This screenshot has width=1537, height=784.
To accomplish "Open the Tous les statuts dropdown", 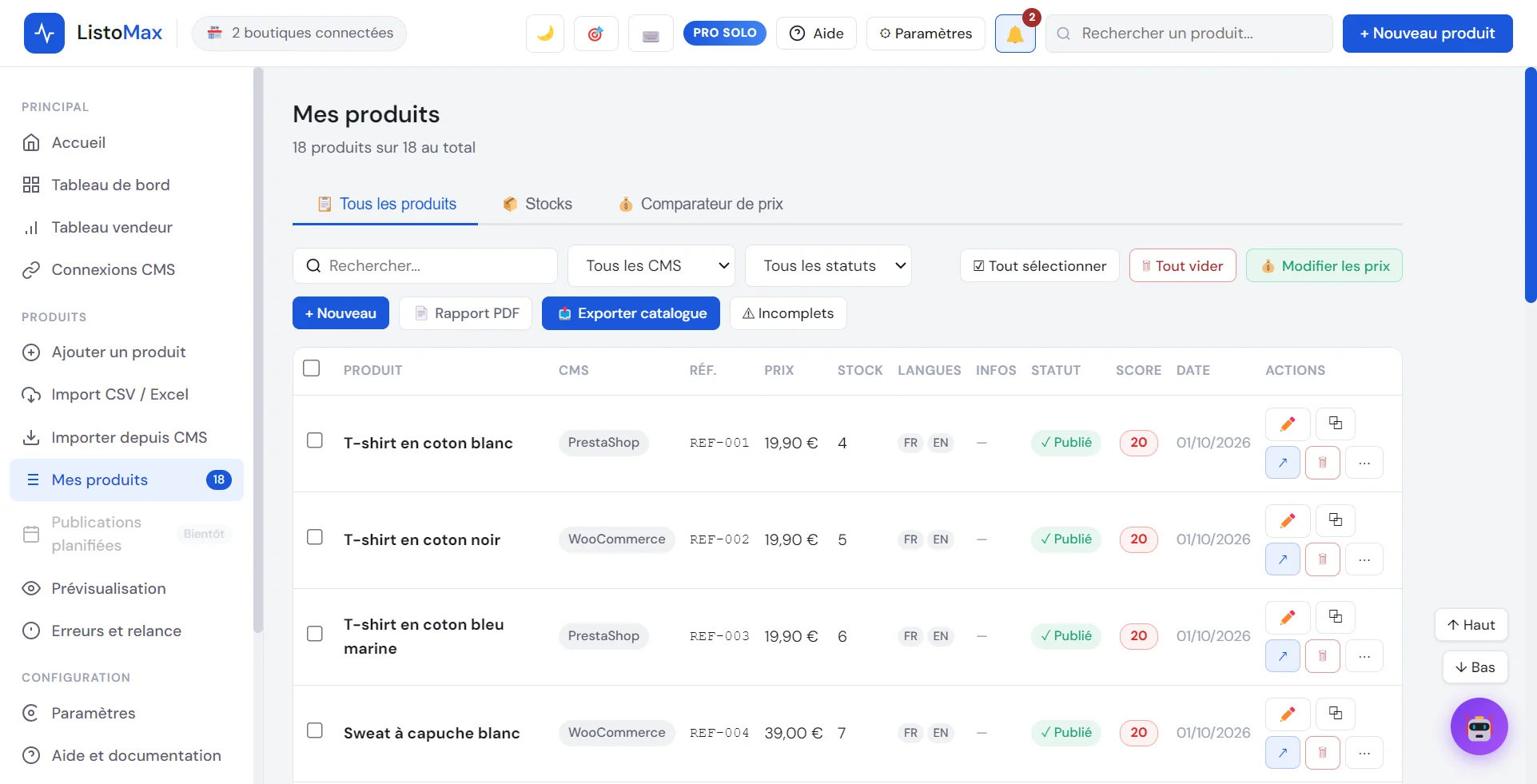I will tap(828, 266).
